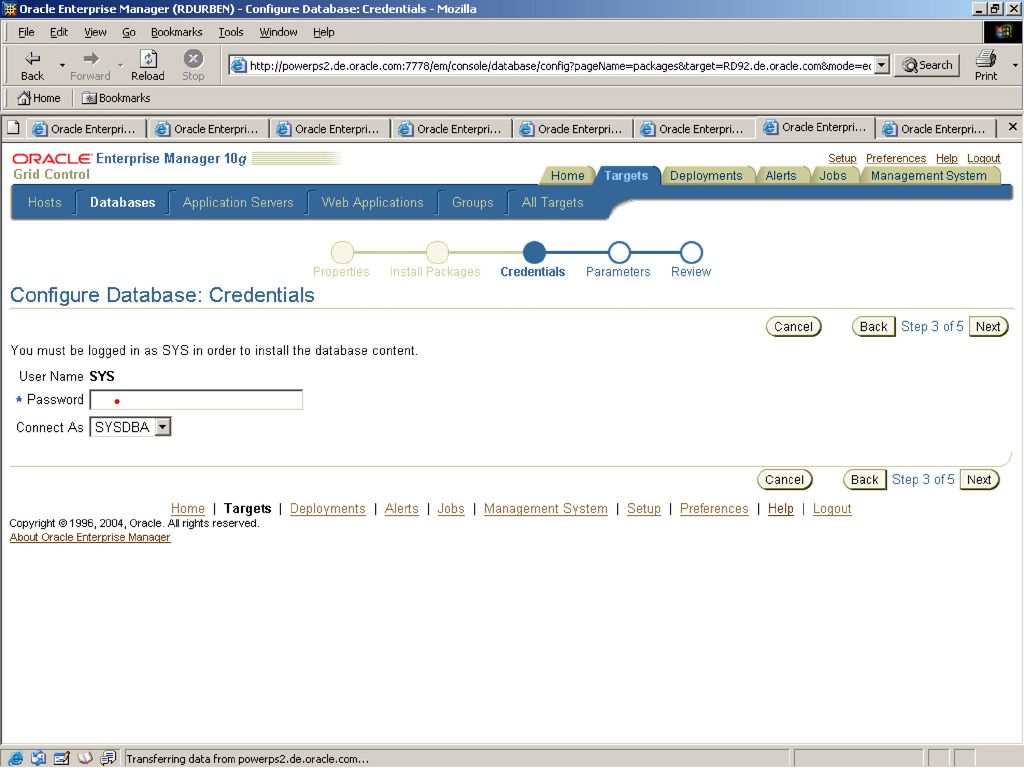1024x768 pixels.
Task: Open the Window menu
Action: 278,32
